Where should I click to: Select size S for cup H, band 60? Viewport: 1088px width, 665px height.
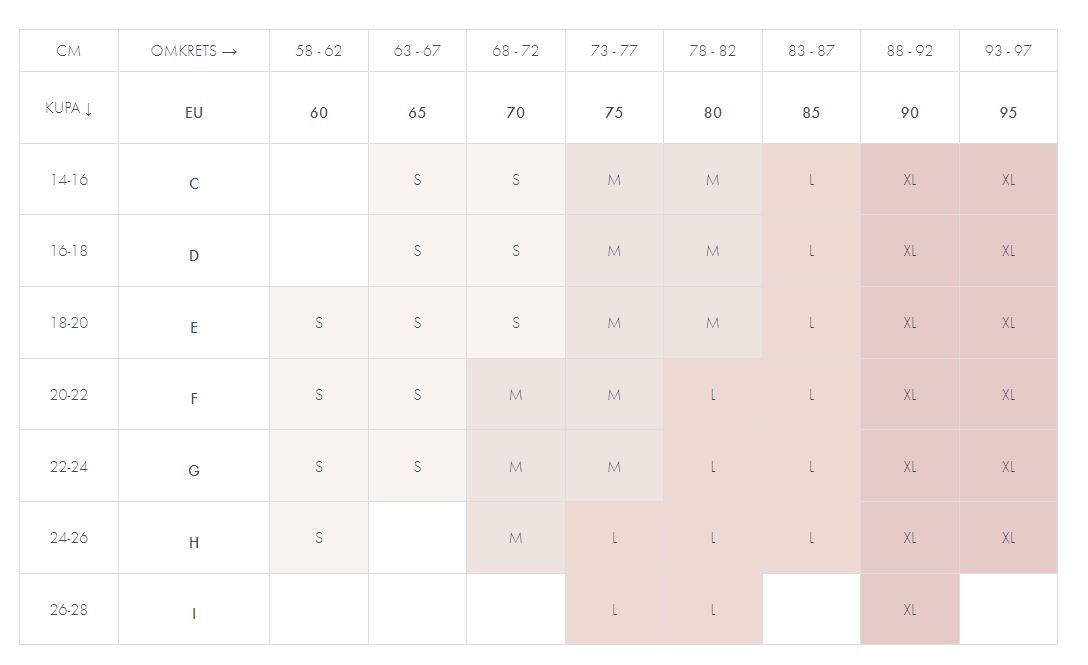click(x=318, y=538)
